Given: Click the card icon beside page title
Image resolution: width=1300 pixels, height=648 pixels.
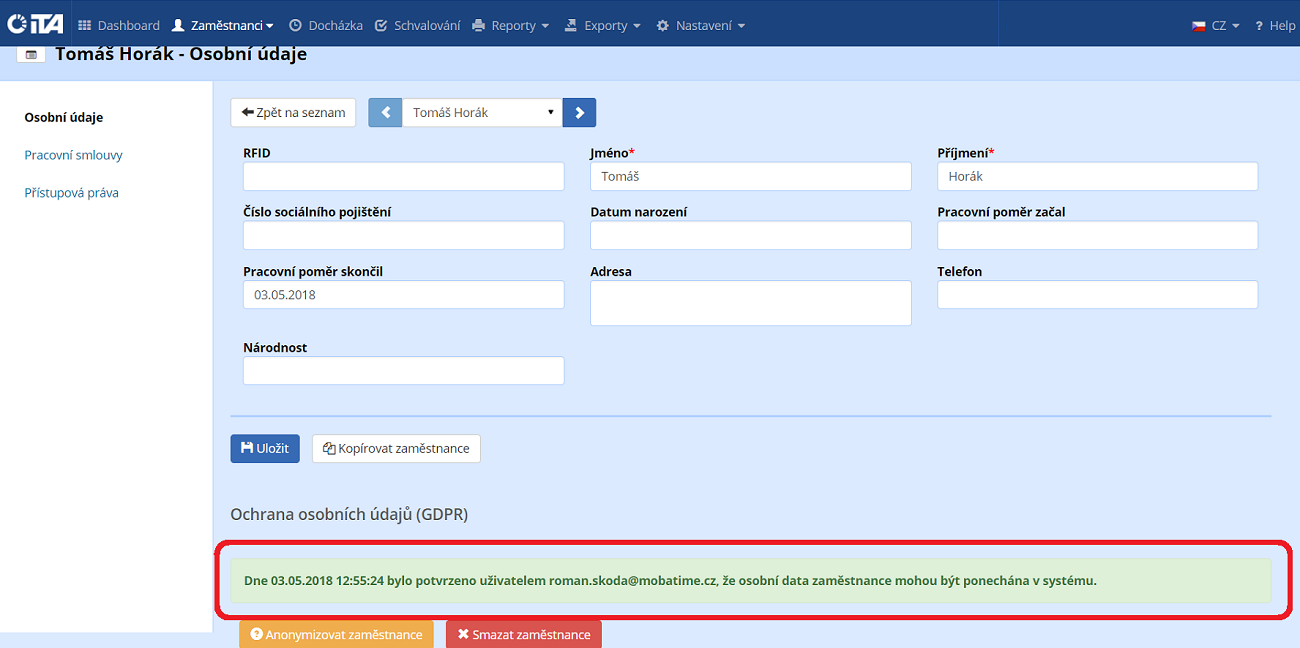Looking at the screenshot, I should pos(31,55).
